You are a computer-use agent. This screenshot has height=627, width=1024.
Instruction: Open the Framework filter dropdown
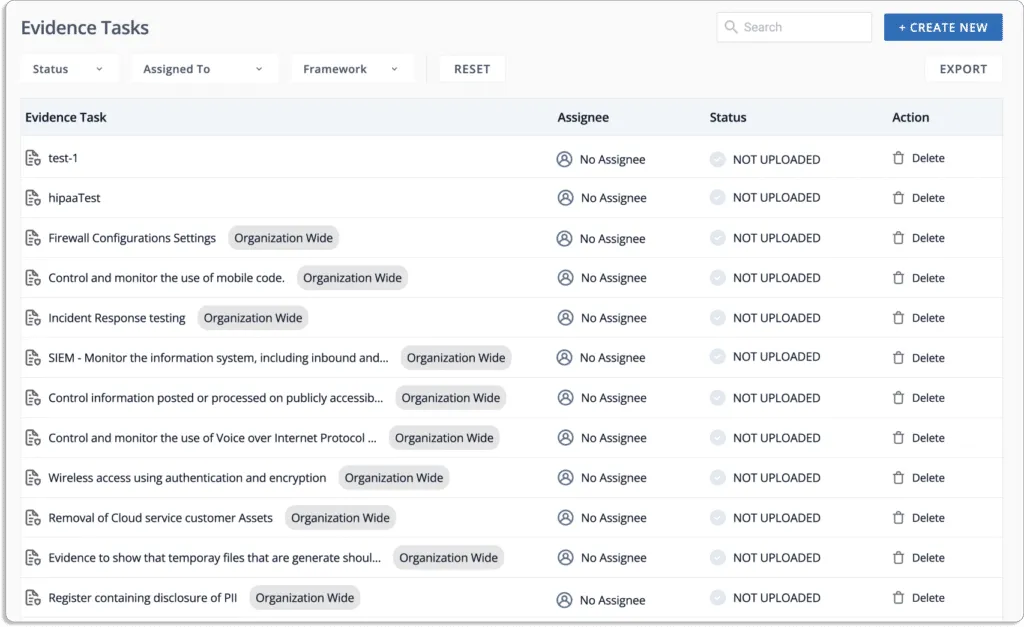point(352,69)
